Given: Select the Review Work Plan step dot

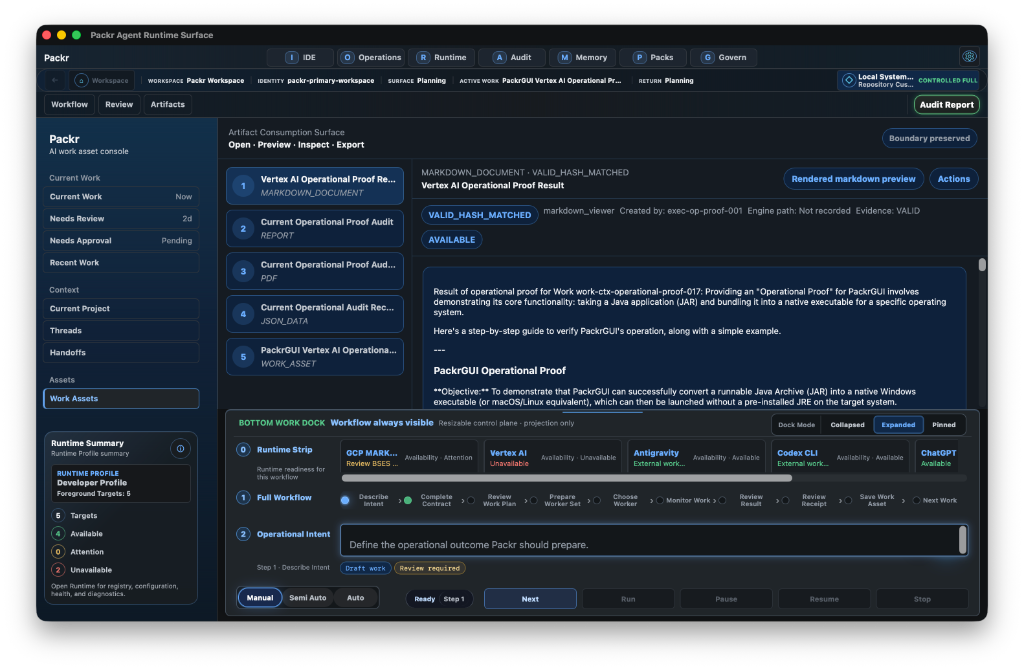Looking at the screenshot, I should [x=471, y=500].
